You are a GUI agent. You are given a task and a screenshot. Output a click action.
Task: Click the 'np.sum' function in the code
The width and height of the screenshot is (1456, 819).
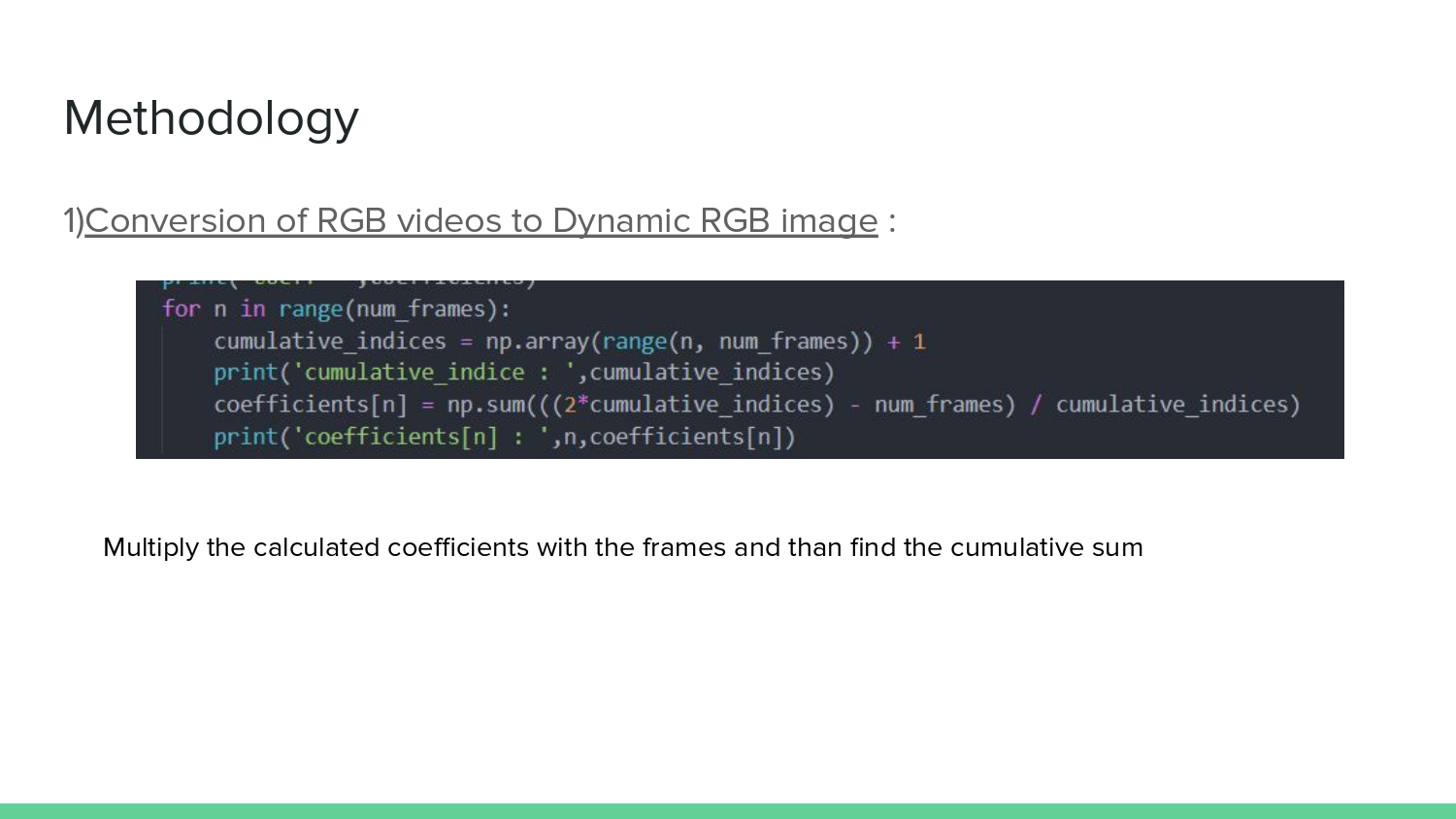tap(485, 404)
